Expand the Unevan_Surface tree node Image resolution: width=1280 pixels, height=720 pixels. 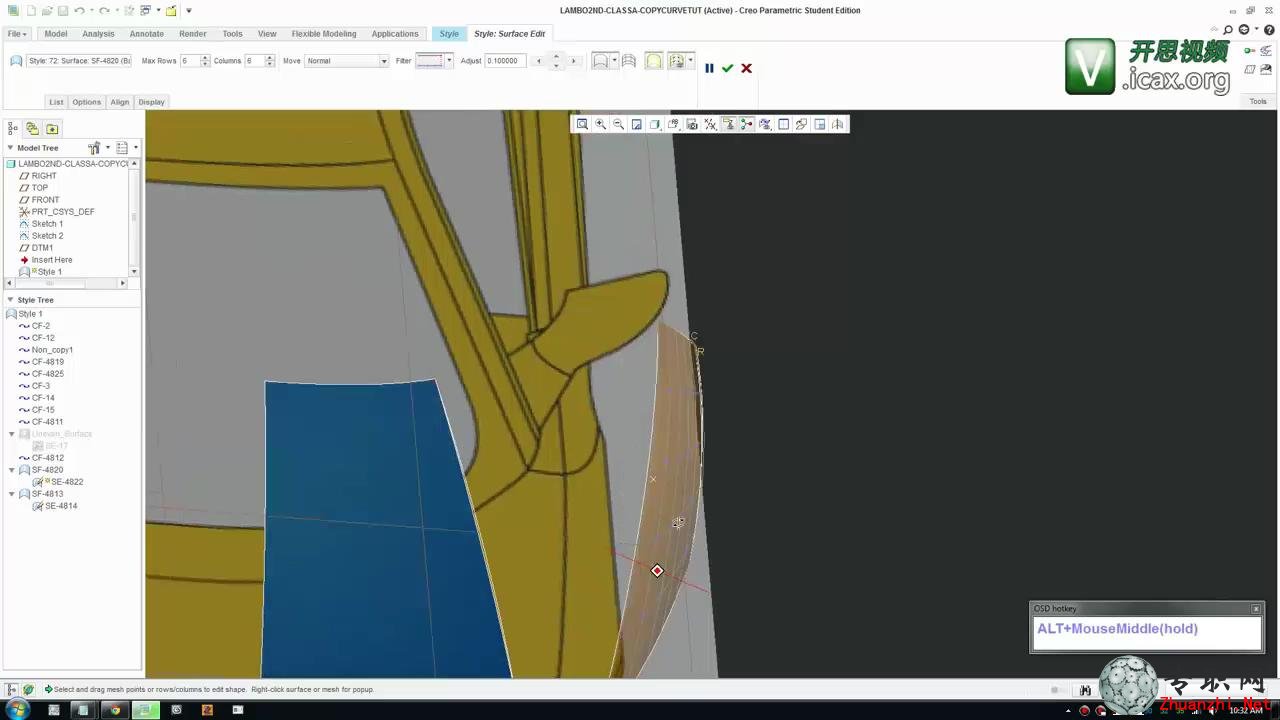click(12, 434)
